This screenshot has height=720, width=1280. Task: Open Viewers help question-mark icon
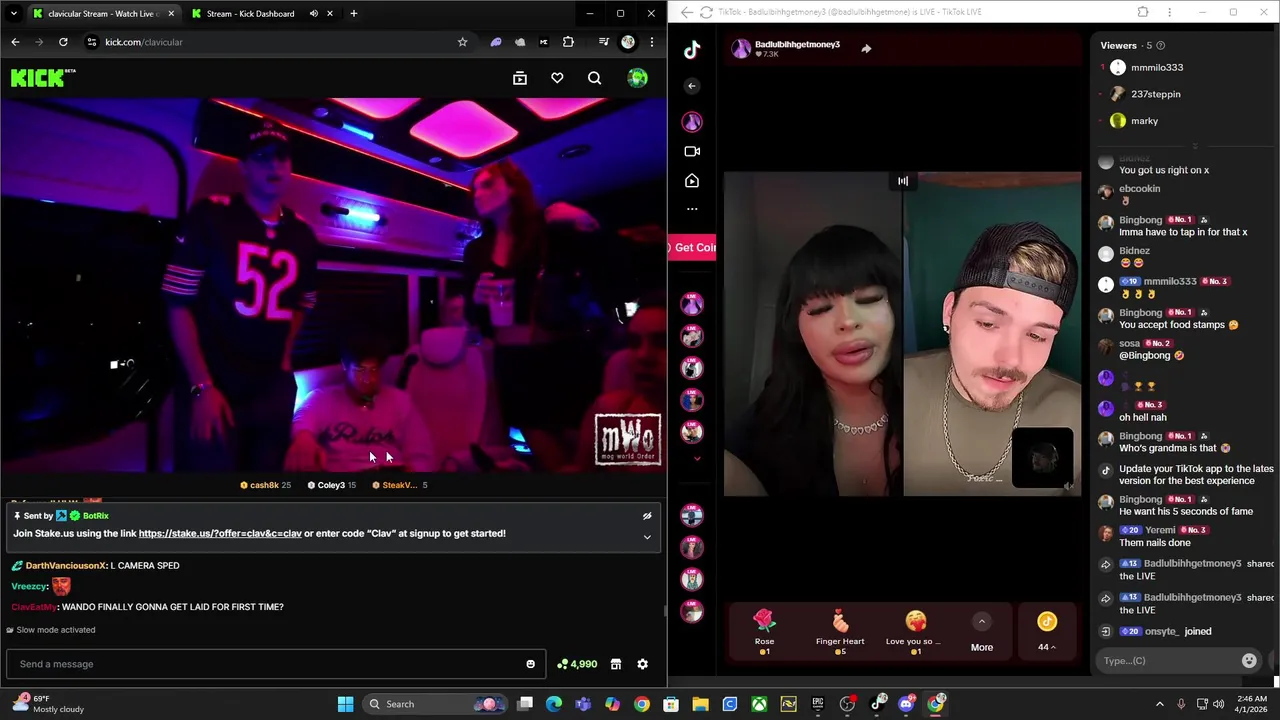click(x=1160, y=45)
